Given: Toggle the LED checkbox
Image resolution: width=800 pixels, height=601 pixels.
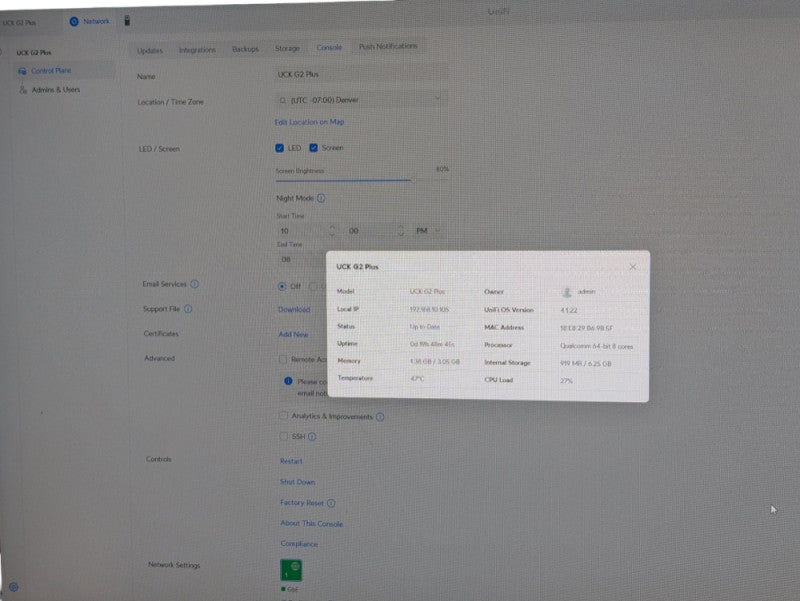Looking at the screenshot, I should (279, 148).
